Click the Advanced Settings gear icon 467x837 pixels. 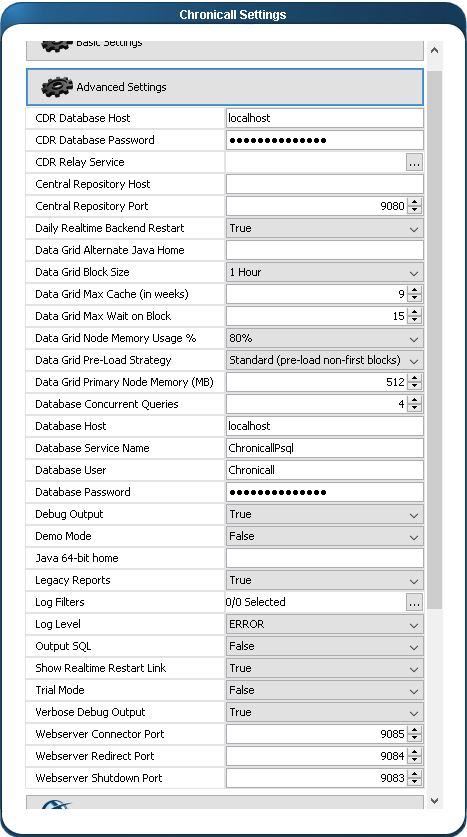tap(57, 87)
